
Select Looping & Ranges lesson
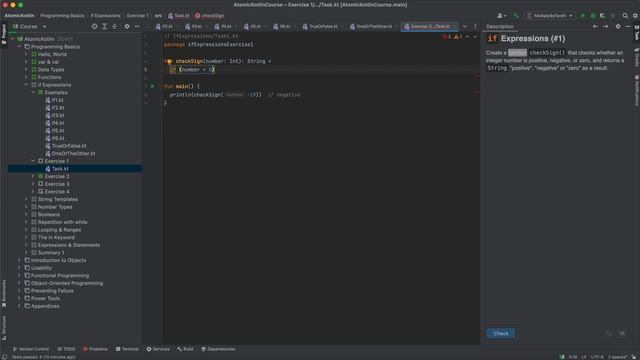59,230
